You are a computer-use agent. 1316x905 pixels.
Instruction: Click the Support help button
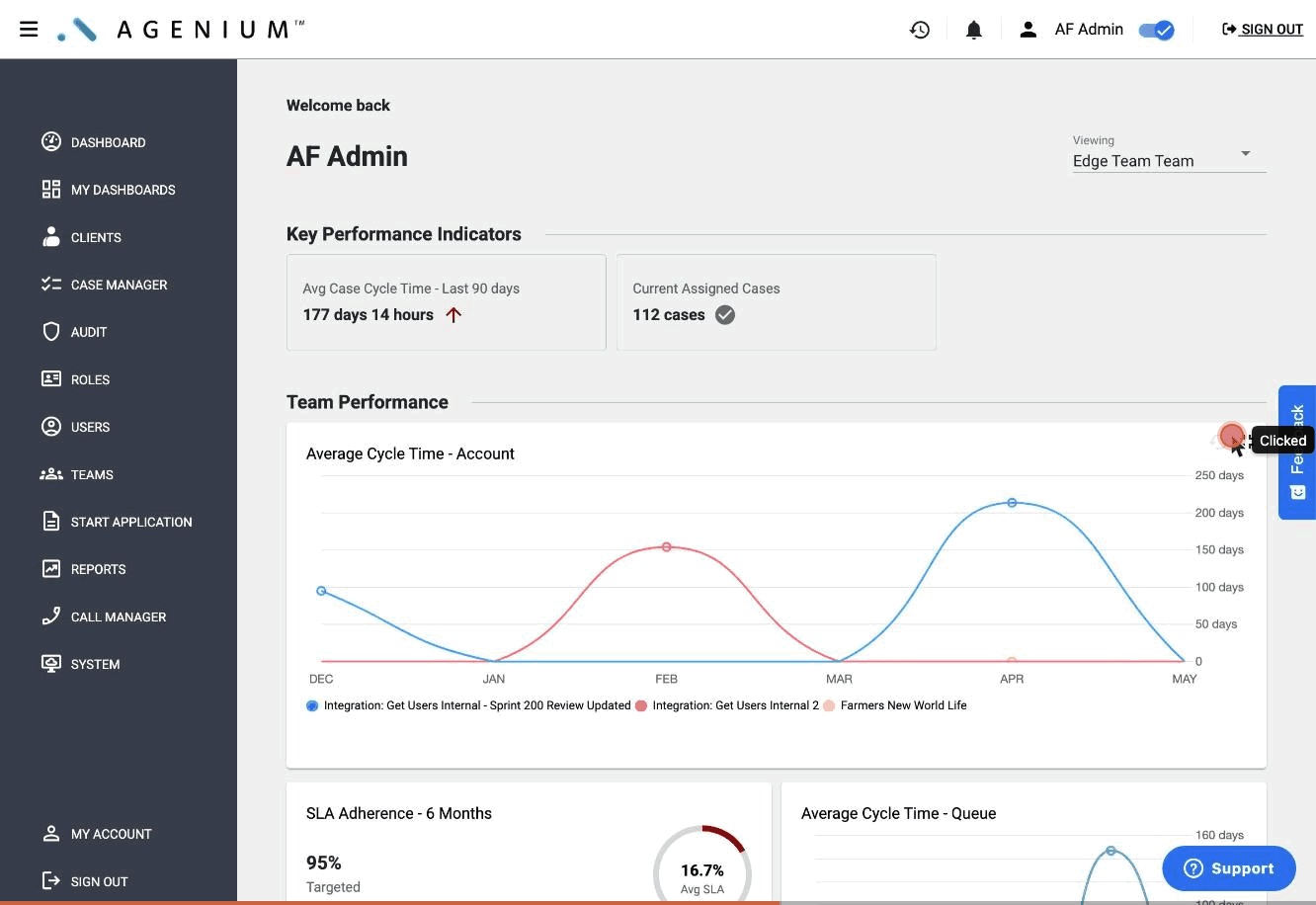(1229, 868)
